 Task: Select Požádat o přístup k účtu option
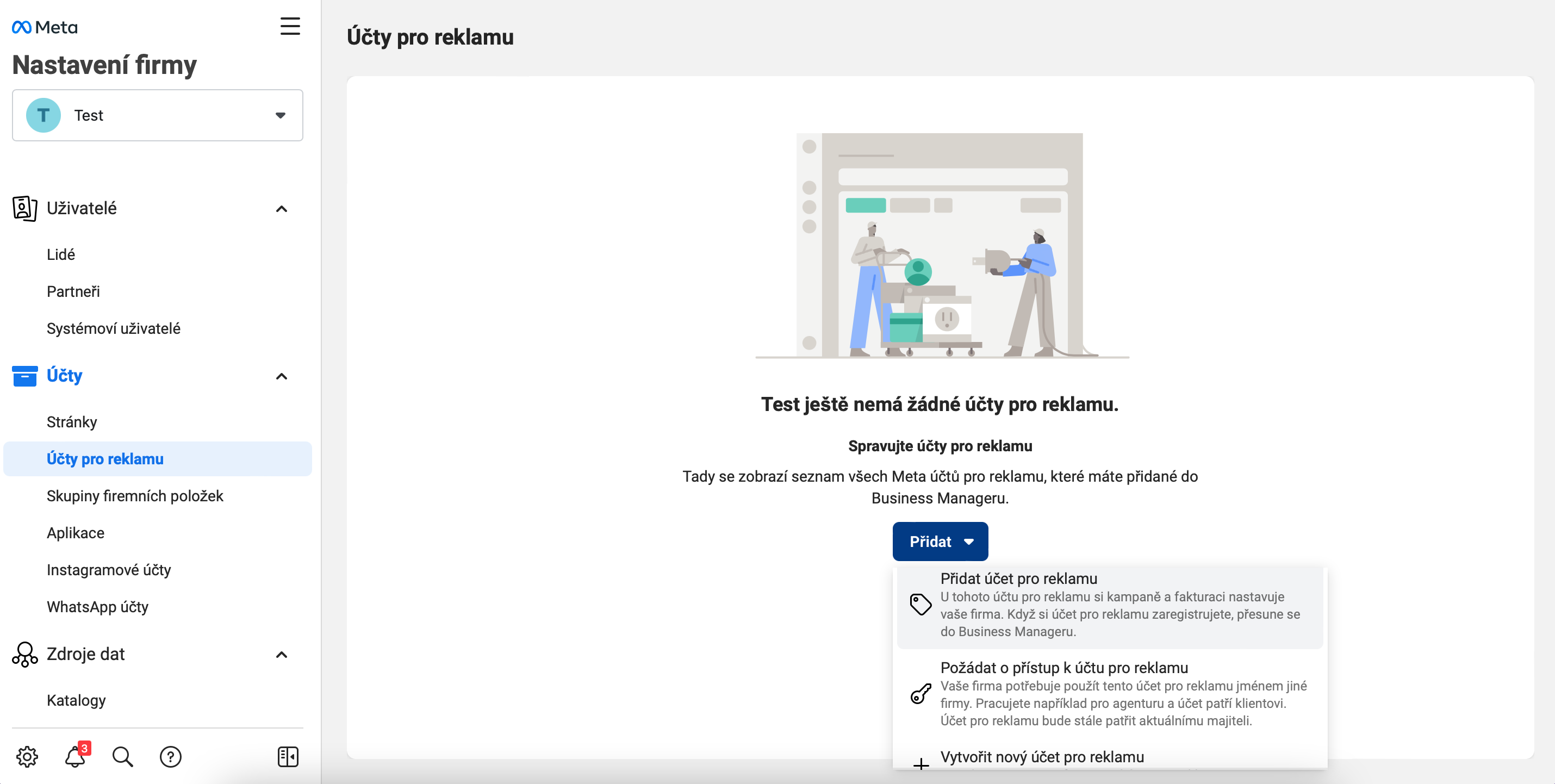point(1110,693)
